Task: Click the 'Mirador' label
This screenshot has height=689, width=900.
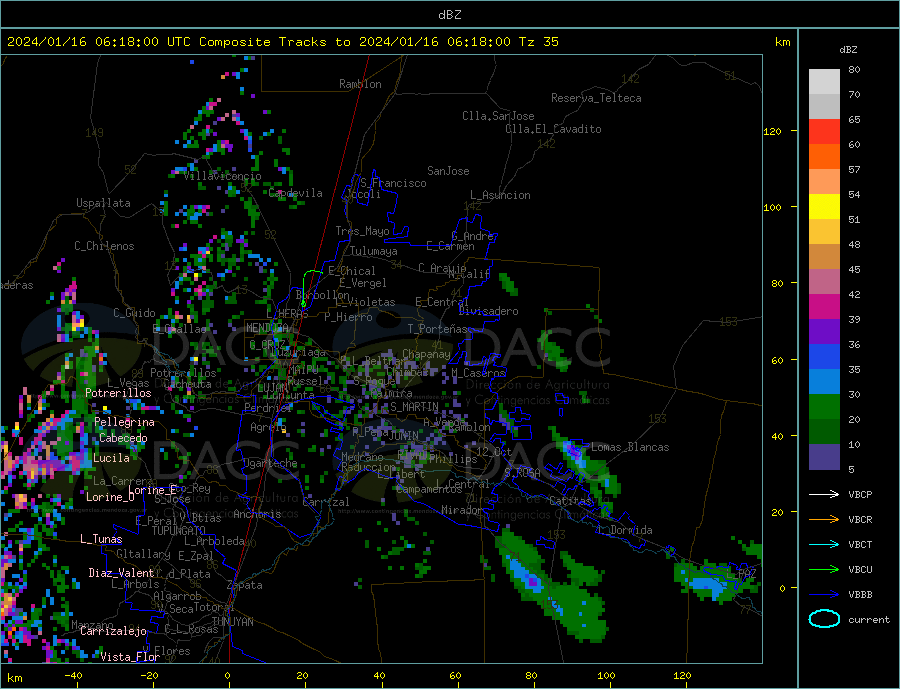Action: [462, 510]
